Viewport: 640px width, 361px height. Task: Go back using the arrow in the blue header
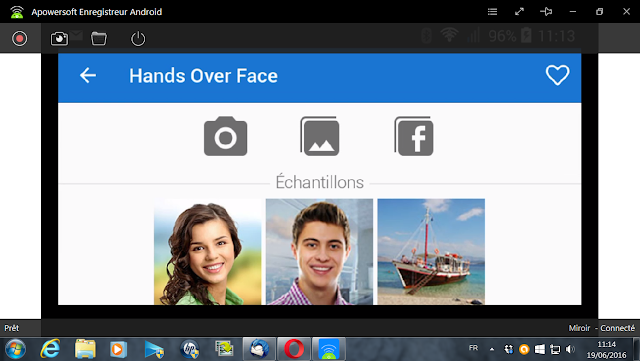pyautogui.click(x=88, y=76)
